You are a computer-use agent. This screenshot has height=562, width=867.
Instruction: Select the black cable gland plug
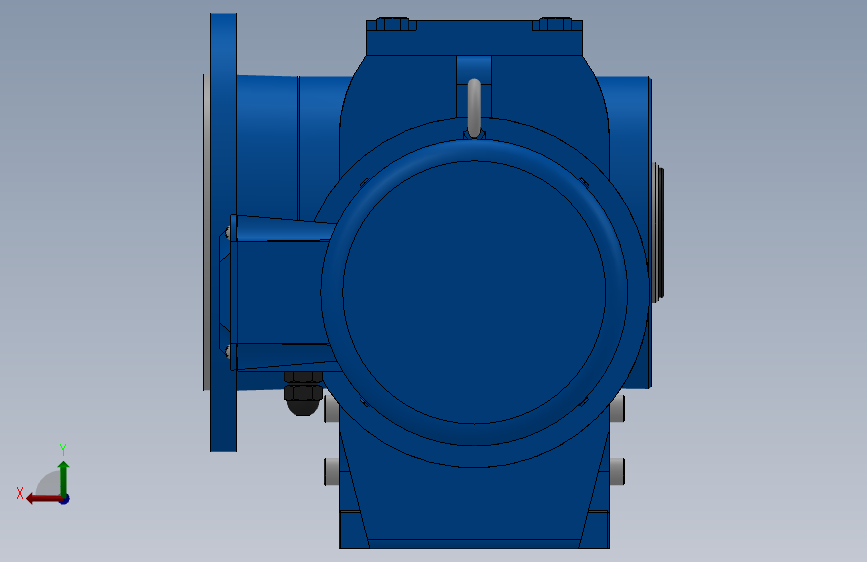pos(302,393)
